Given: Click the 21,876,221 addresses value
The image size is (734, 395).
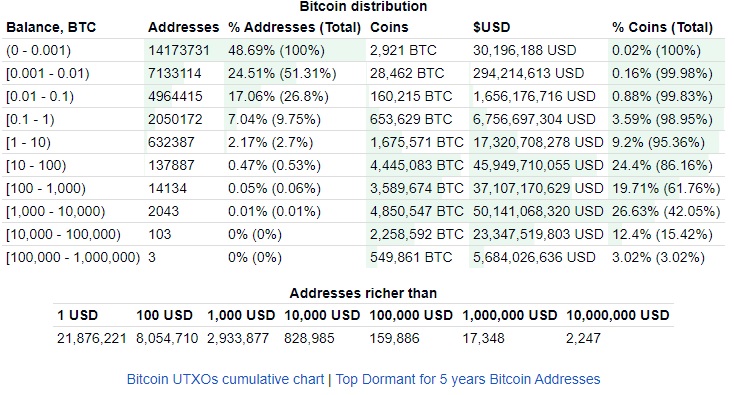Looking at the screenshot, I should (92, 338).
